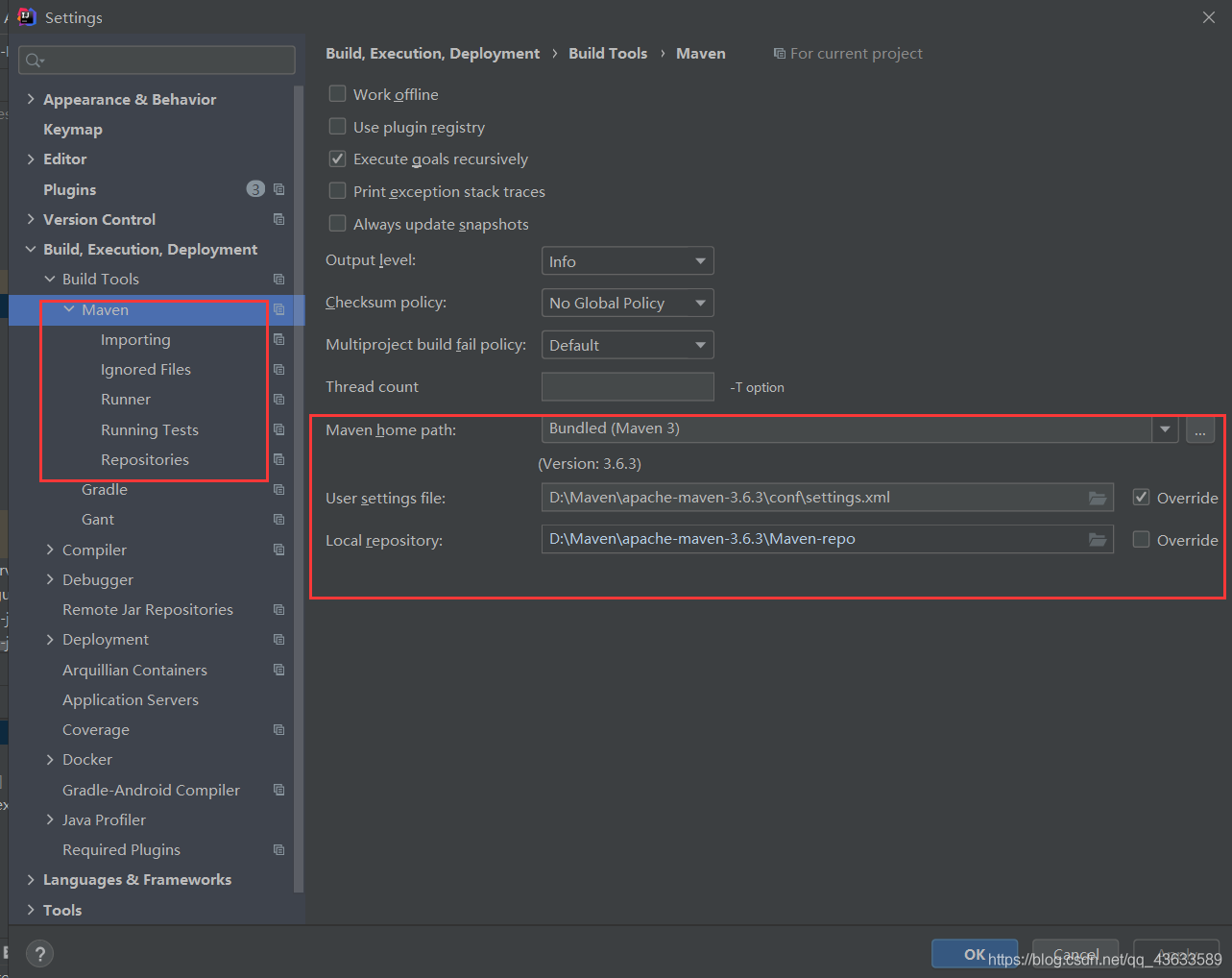Viewport: 1232px width, 978px height.
Task: Click the project-level icon beside Running Tests
Action: click(278, 429)
